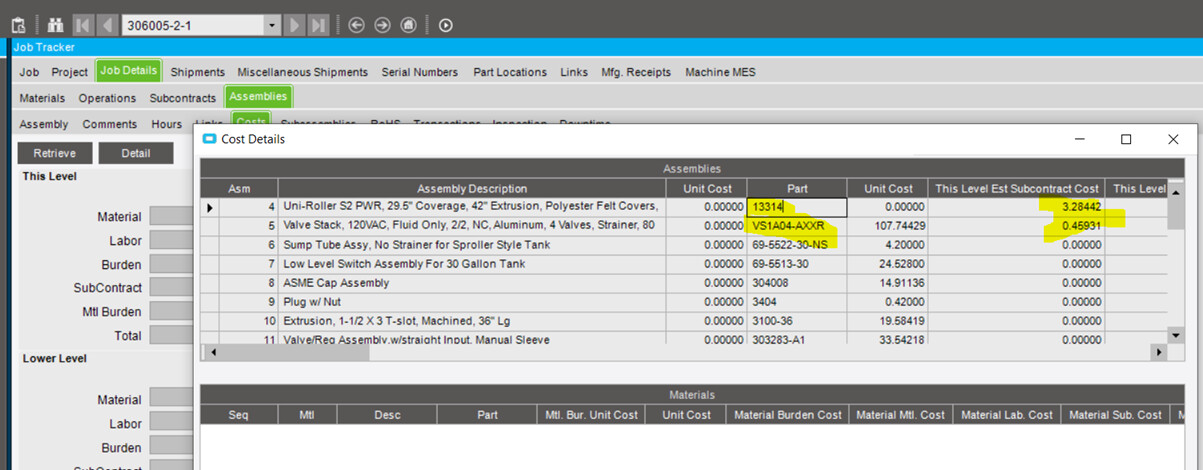Open the binoculars search icon
Image resolution: width=1203 pixels, height=470 pixels.
(55, 25)
